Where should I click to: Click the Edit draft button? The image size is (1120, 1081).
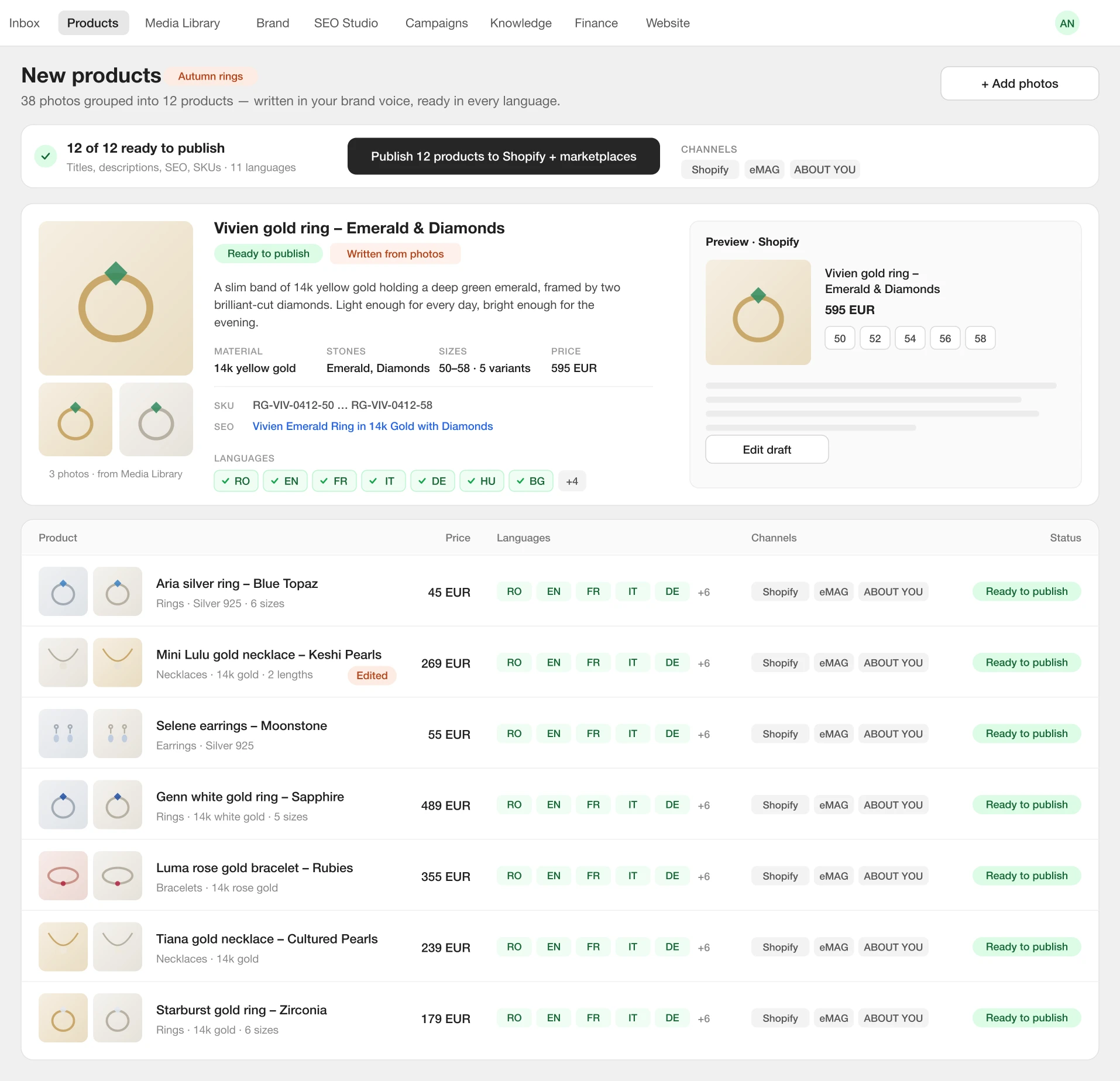[767, 449]
